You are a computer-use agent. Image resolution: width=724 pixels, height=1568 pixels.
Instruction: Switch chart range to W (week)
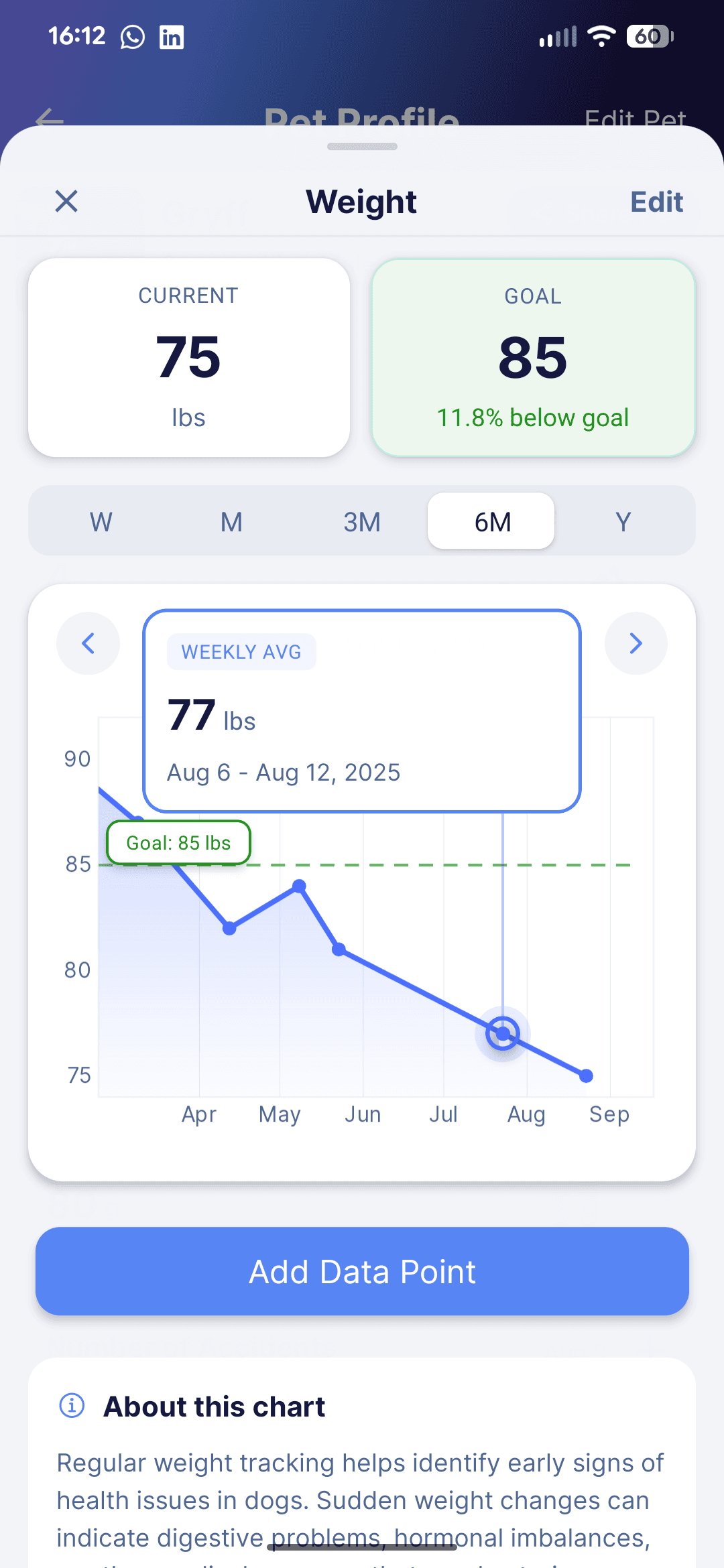pyautogui.click(x=101, y=521)
